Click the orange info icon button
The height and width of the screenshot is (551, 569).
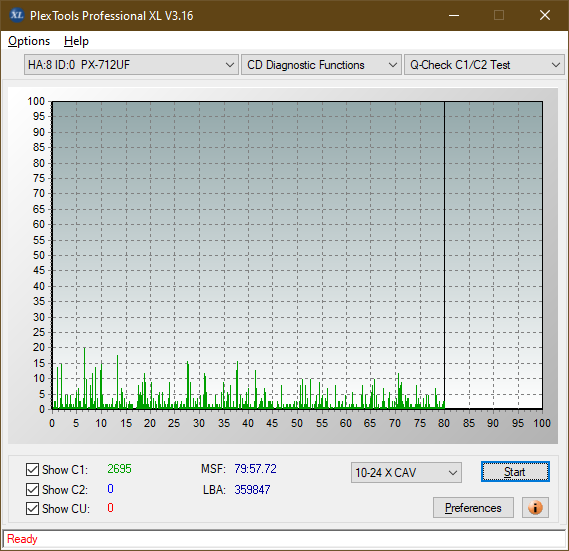(535, 507)
